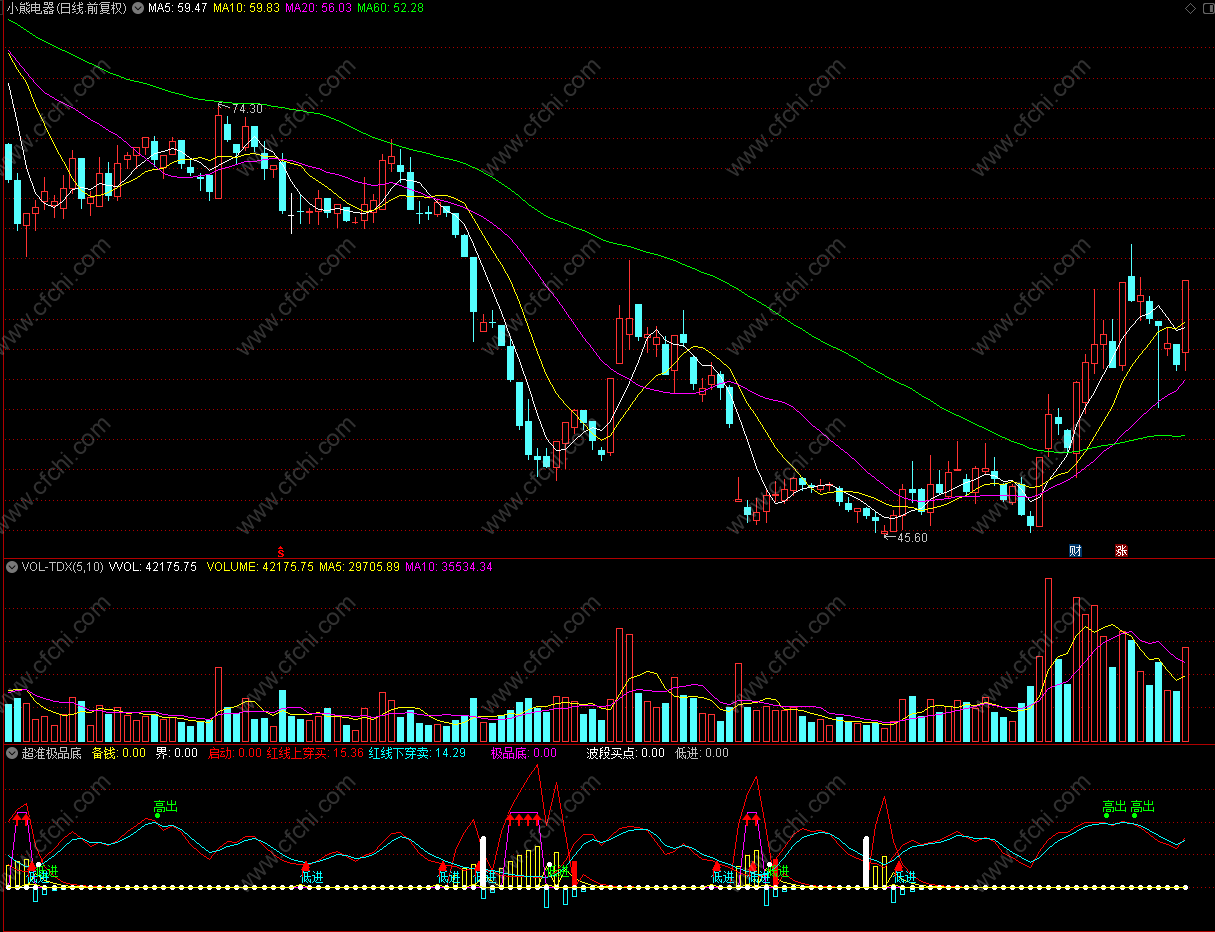Click the 红线下穿卖: 14.29 label
This screenshot has height=932, width=1215.
(417, 753)
